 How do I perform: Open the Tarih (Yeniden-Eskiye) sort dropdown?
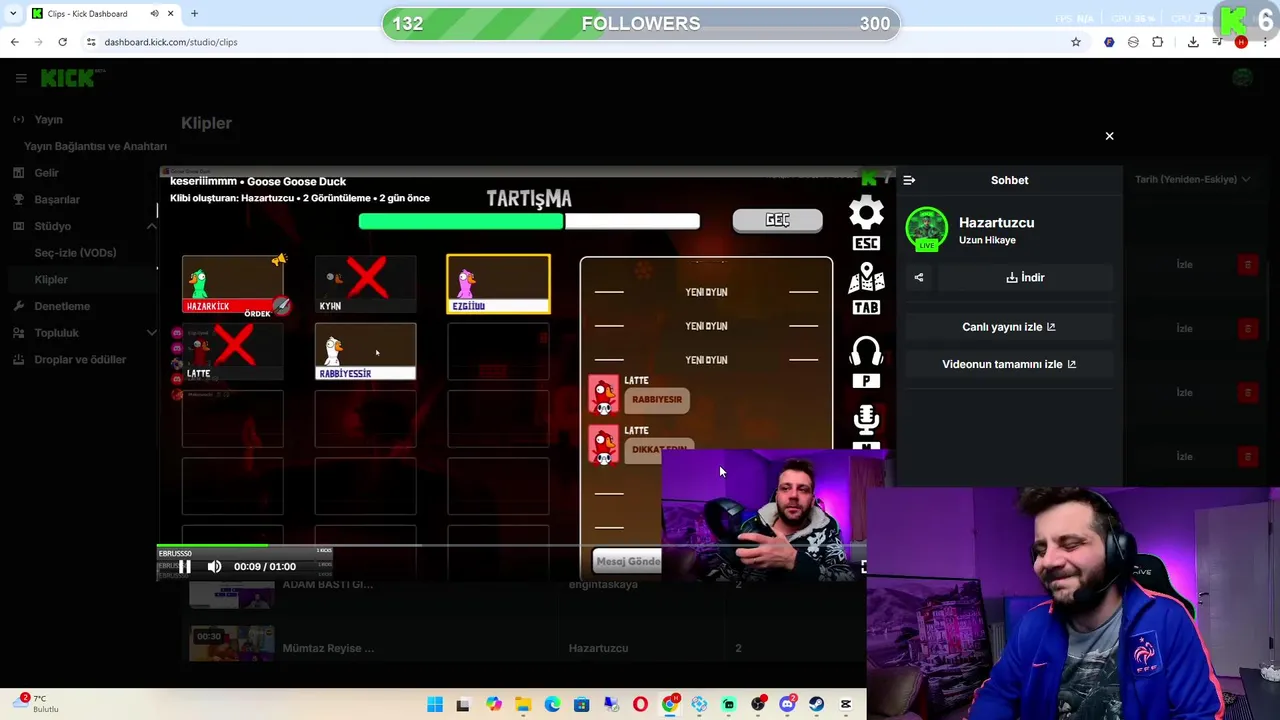1192,179
